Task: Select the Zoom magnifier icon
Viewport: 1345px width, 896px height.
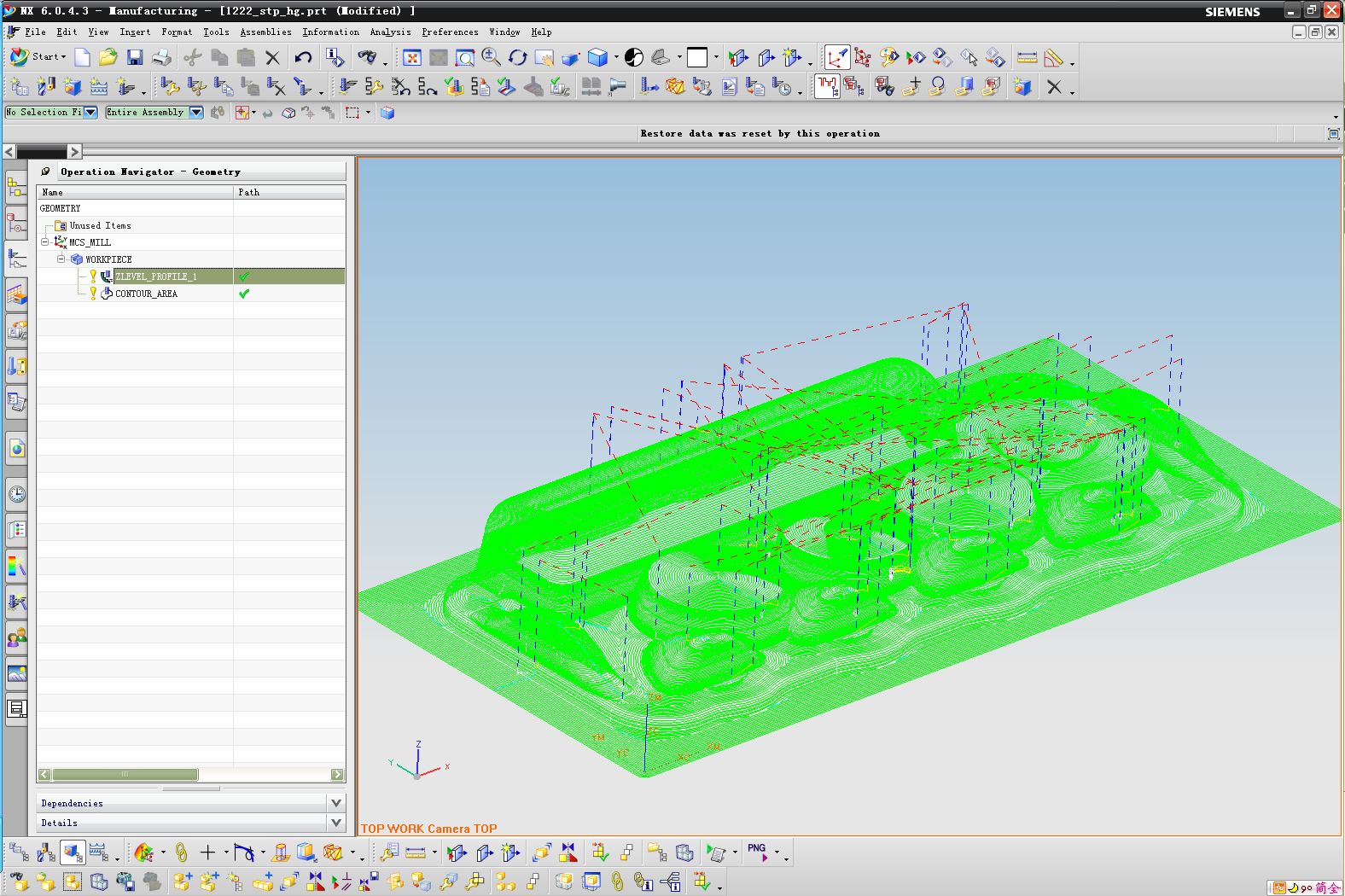Action: pyautogui.click(x=492, y=57)
